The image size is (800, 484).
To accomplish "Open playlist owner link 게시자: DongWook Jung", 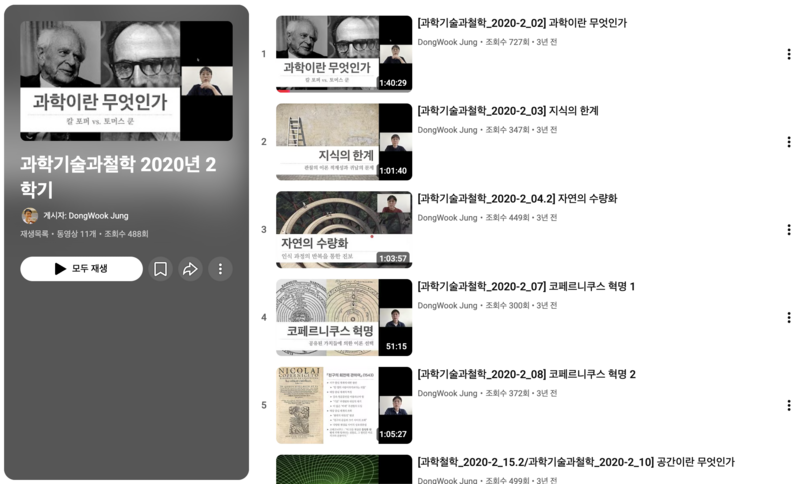I will [86, 216].
